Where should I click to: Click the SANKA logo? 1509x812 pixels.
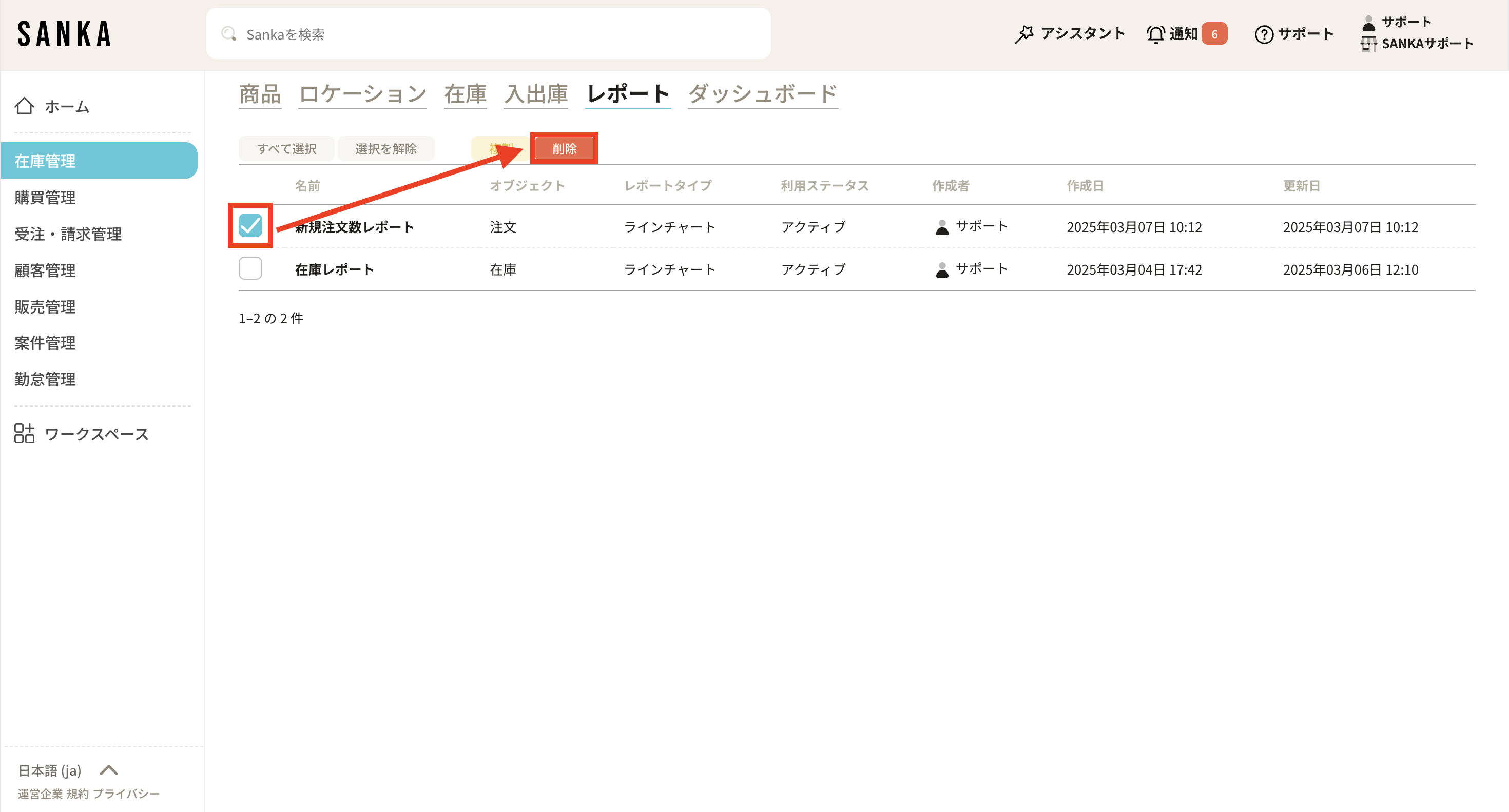click(65, 34)
